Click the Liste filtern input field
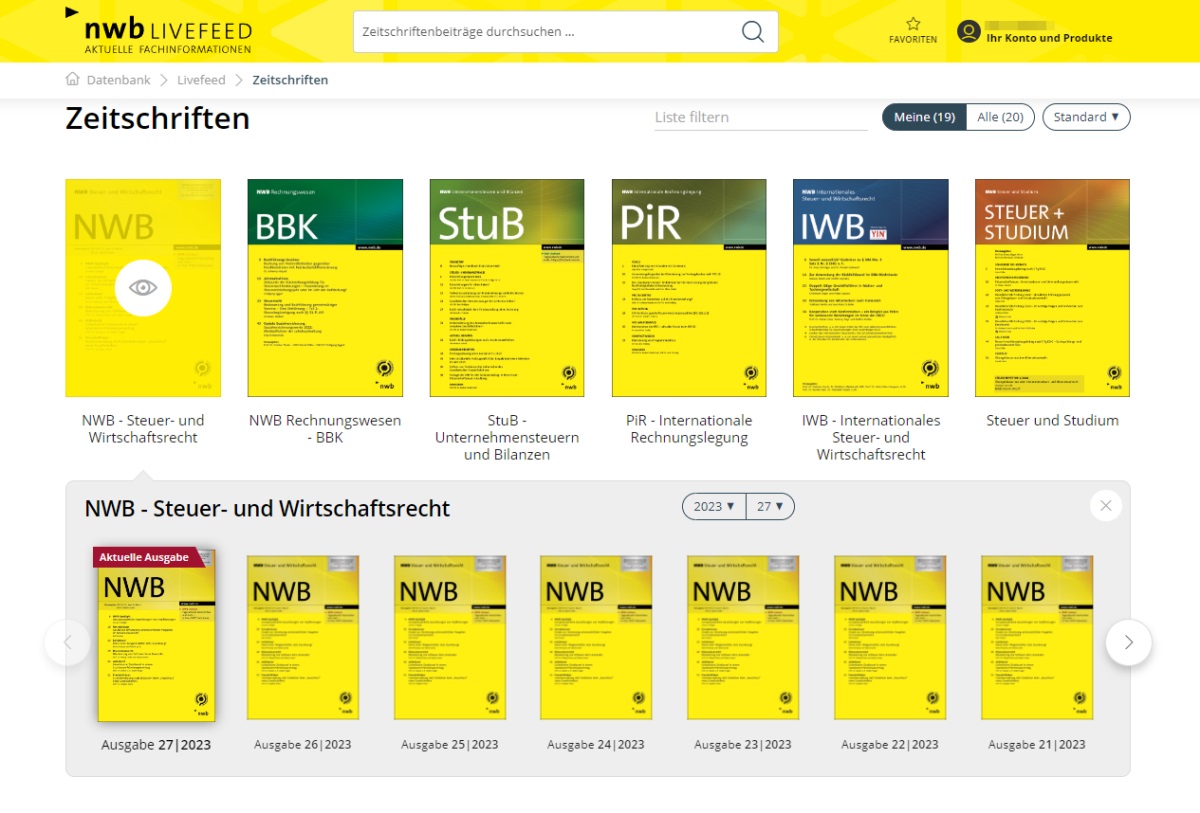 [x=760, y=118]
